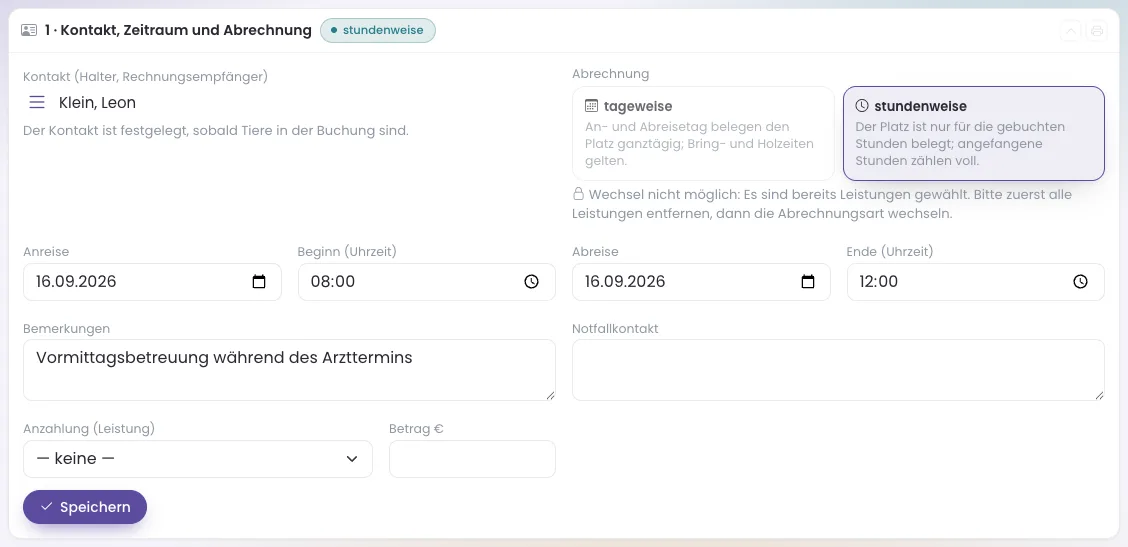This screenshot has width=1128, height=547.
Task: Click the section title Kontakt, Zeitraum und Abrechnung
Action: (178, 30)
